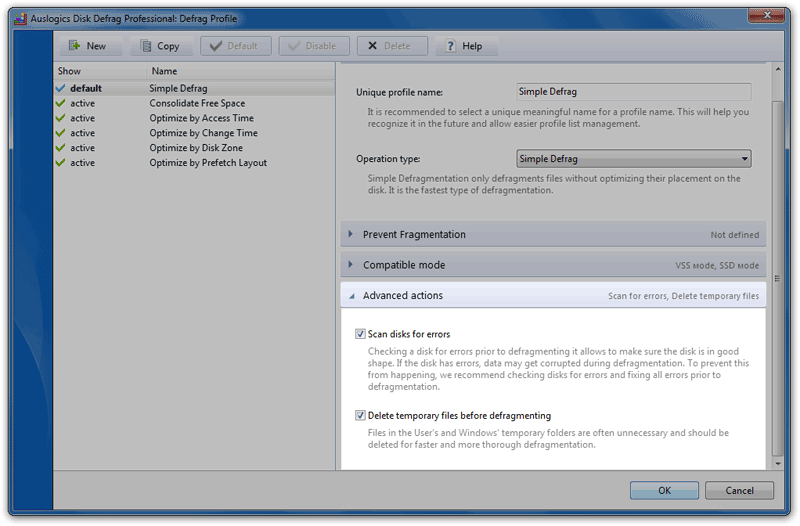Expand the Compatible mode section

(x=553, y=265)
